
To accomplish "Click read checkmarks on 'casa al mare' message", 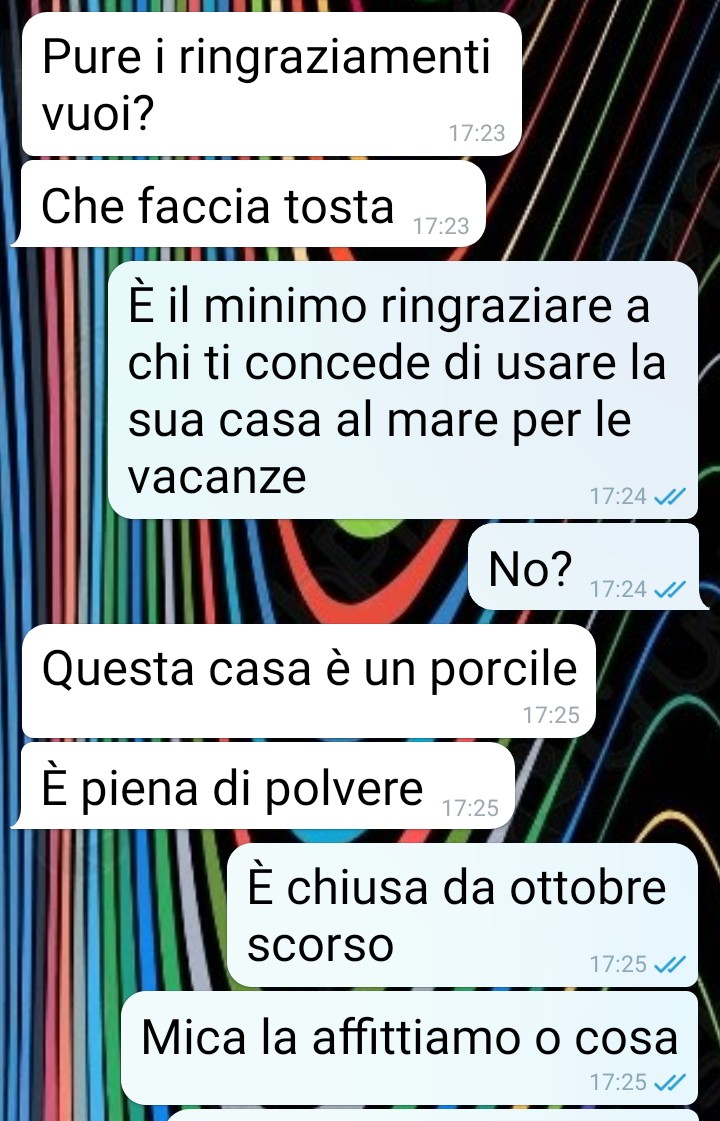I will click(670, 496).
